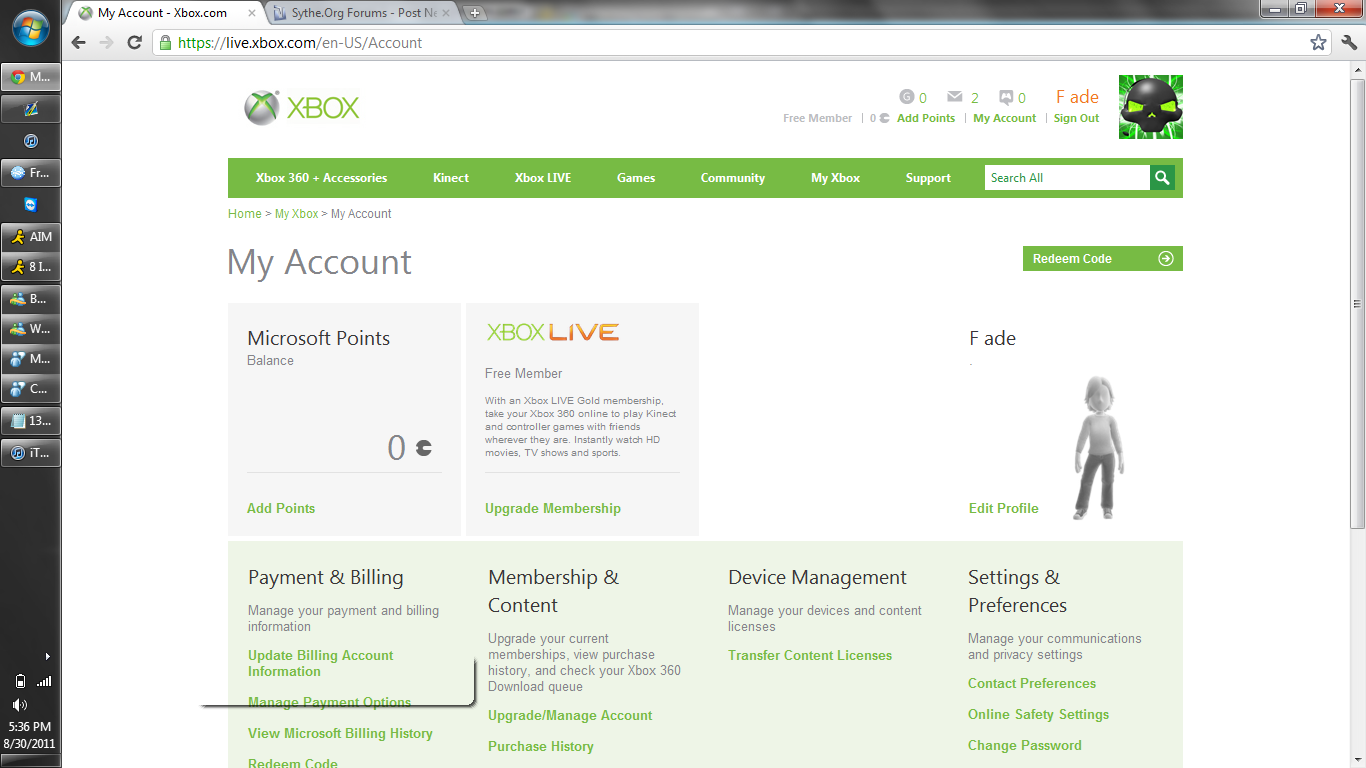
Task: Click the Edit Profile link
Action: click(1004, 508)
